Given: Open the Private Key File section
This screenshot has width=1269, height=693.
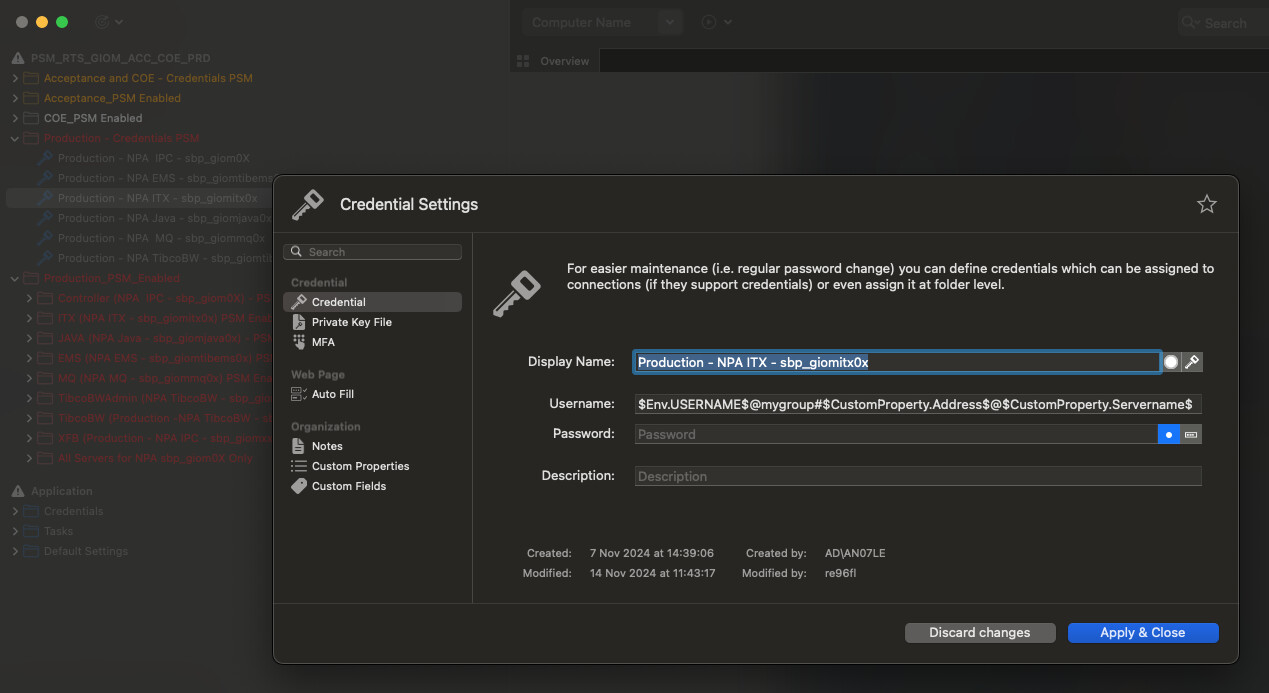Looking at the screenshot, I should coord(351,322).
